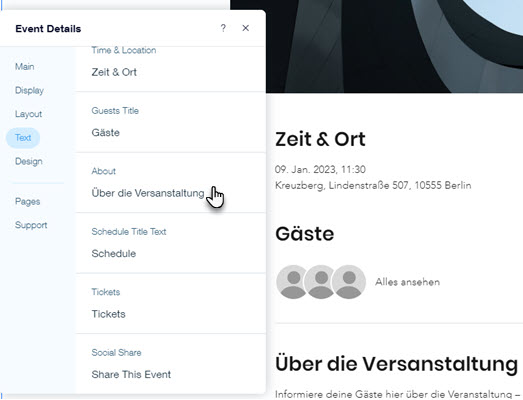
Task: Click the 'Alles ansehen' link
Action: pos(407,282)
